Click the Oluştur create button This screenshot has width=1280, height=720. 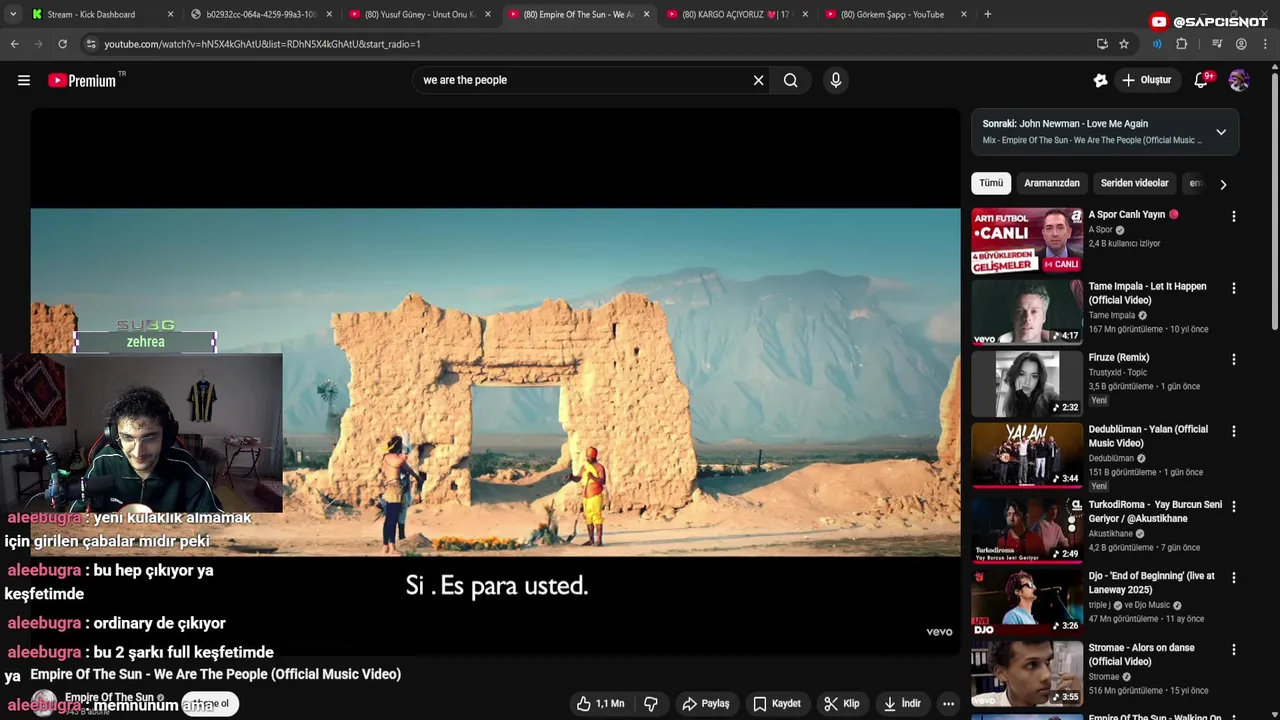(1146, 80)
